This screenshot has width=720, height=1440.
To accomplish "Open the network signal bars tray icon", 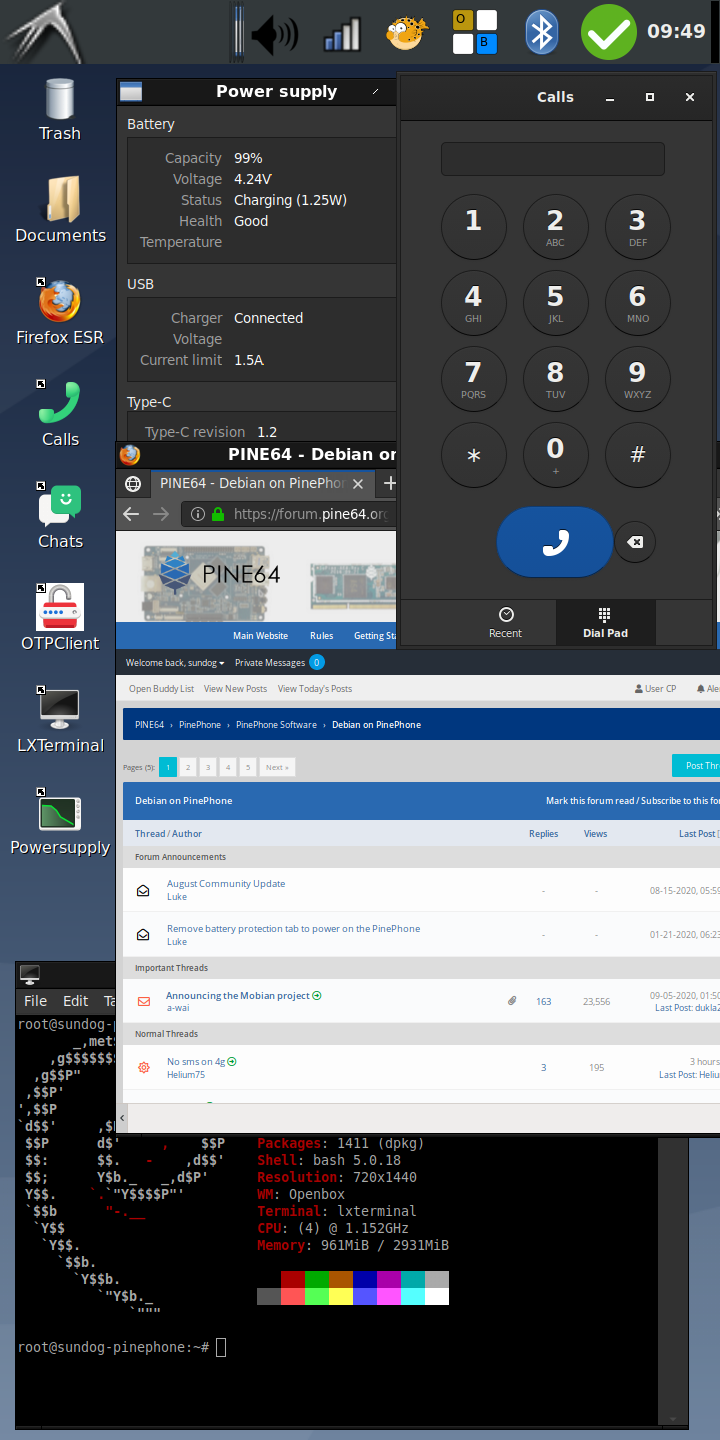I will coord(341,35).
